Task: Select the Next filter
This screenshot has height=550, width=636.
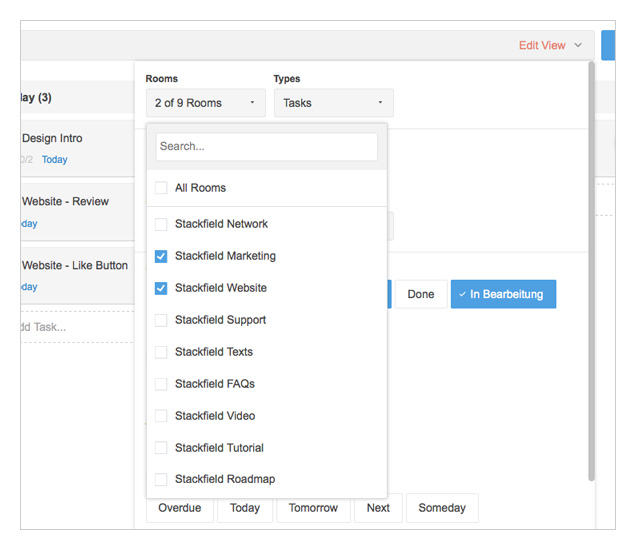Action: coord(378,508)
